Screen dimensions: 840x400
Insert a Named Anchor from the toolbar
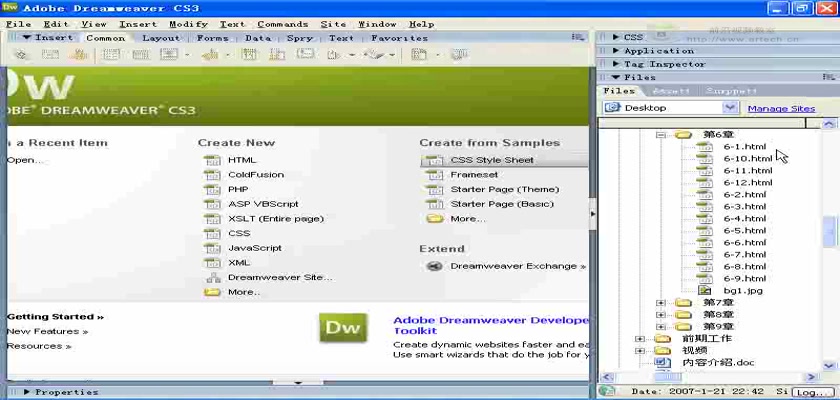pos(80,54)
